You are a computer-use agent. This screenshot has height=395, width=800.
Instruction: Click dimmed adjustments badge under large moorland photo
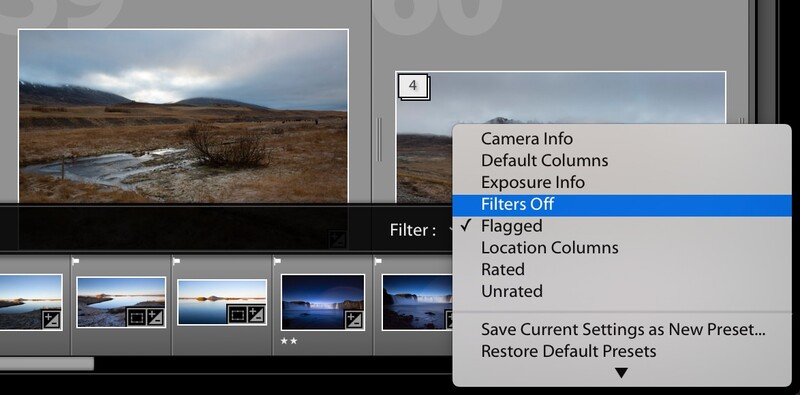pyautogui.click(x=337, y=239)
